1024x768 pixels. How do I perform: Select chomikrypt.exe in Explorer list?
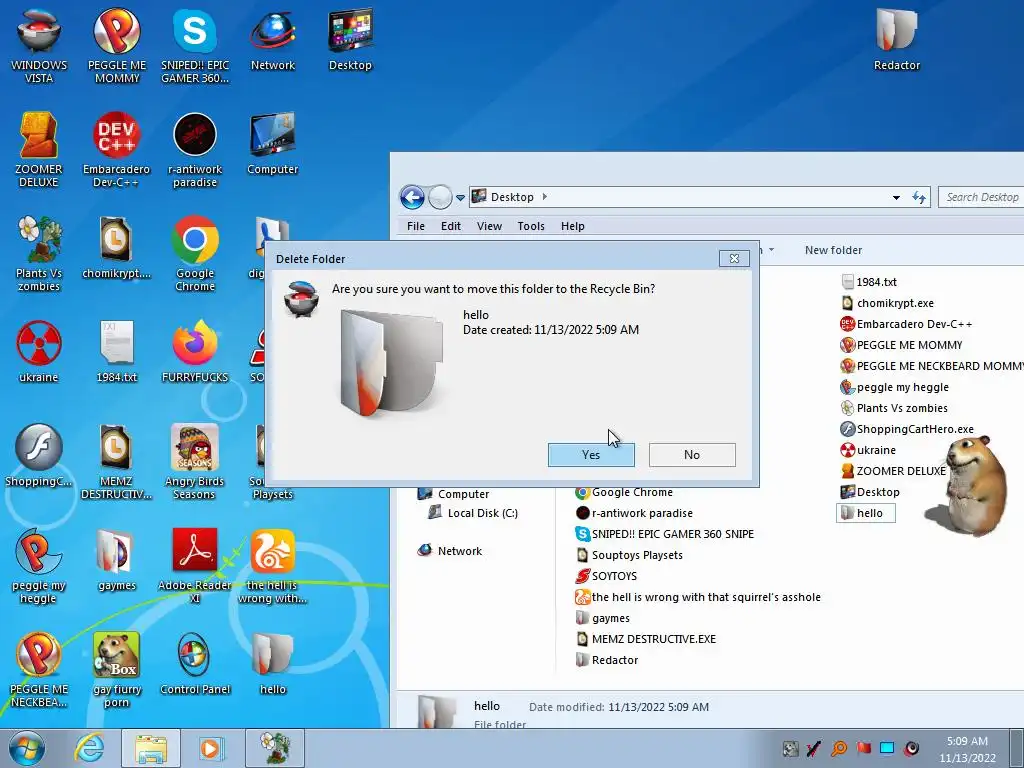887,303
